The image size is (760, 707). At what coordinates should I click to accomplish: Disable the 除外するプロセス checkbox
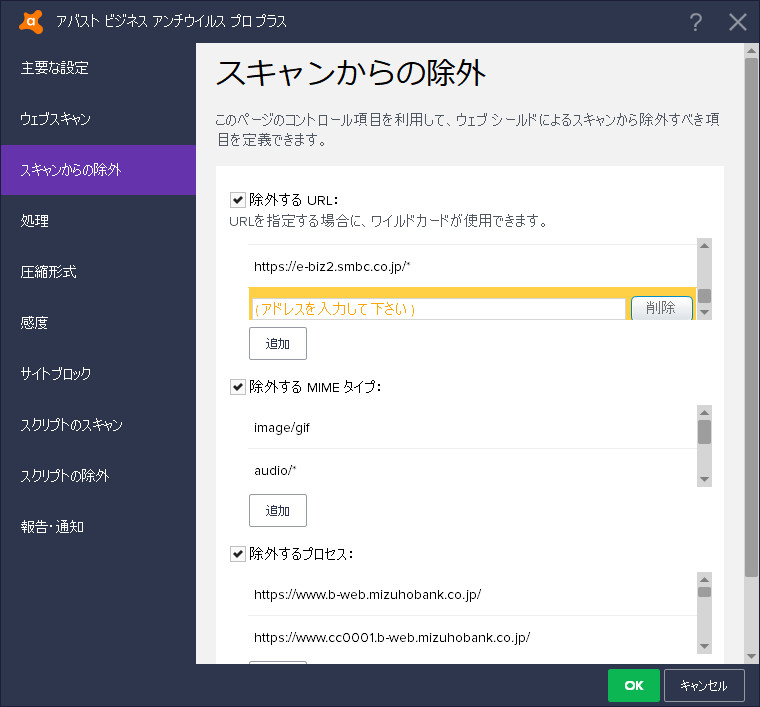point(238,553)
